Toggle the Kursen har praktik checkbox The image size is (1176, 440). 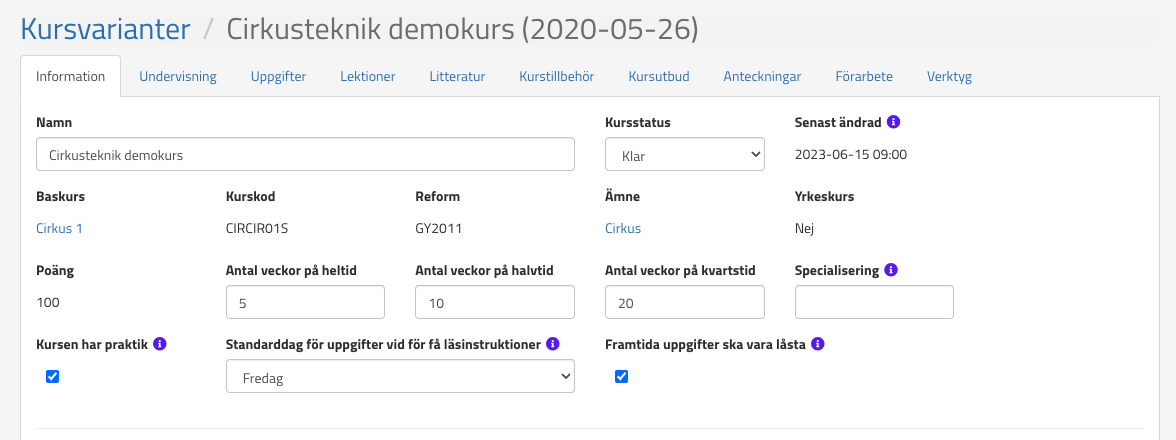[53, 377]
